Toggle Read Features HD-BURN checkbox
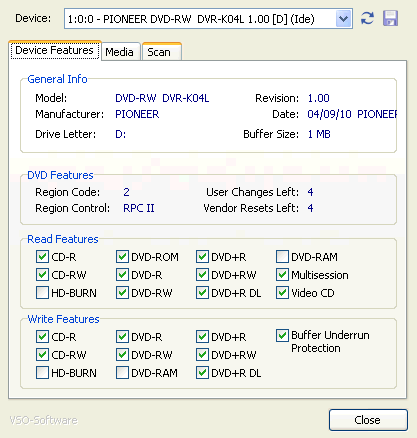The image size is (417, 438). [x=42, y=293]
